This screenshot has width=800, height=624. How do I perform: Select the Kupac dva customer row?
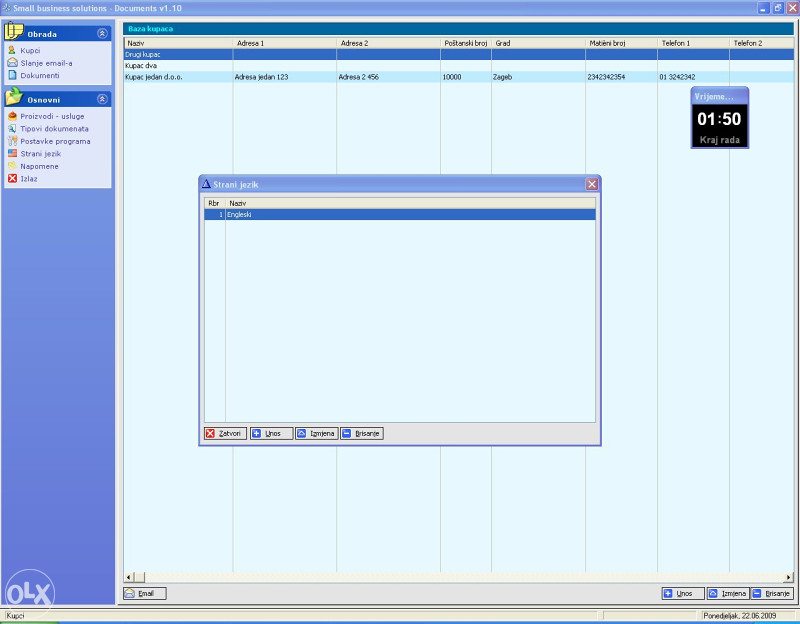pos(458,65)
